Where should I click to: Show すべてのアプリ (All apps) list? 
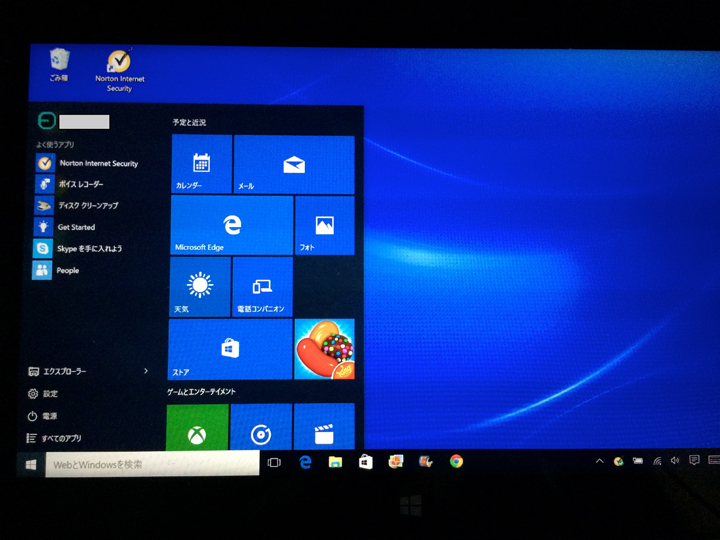(x=60, y=438)
